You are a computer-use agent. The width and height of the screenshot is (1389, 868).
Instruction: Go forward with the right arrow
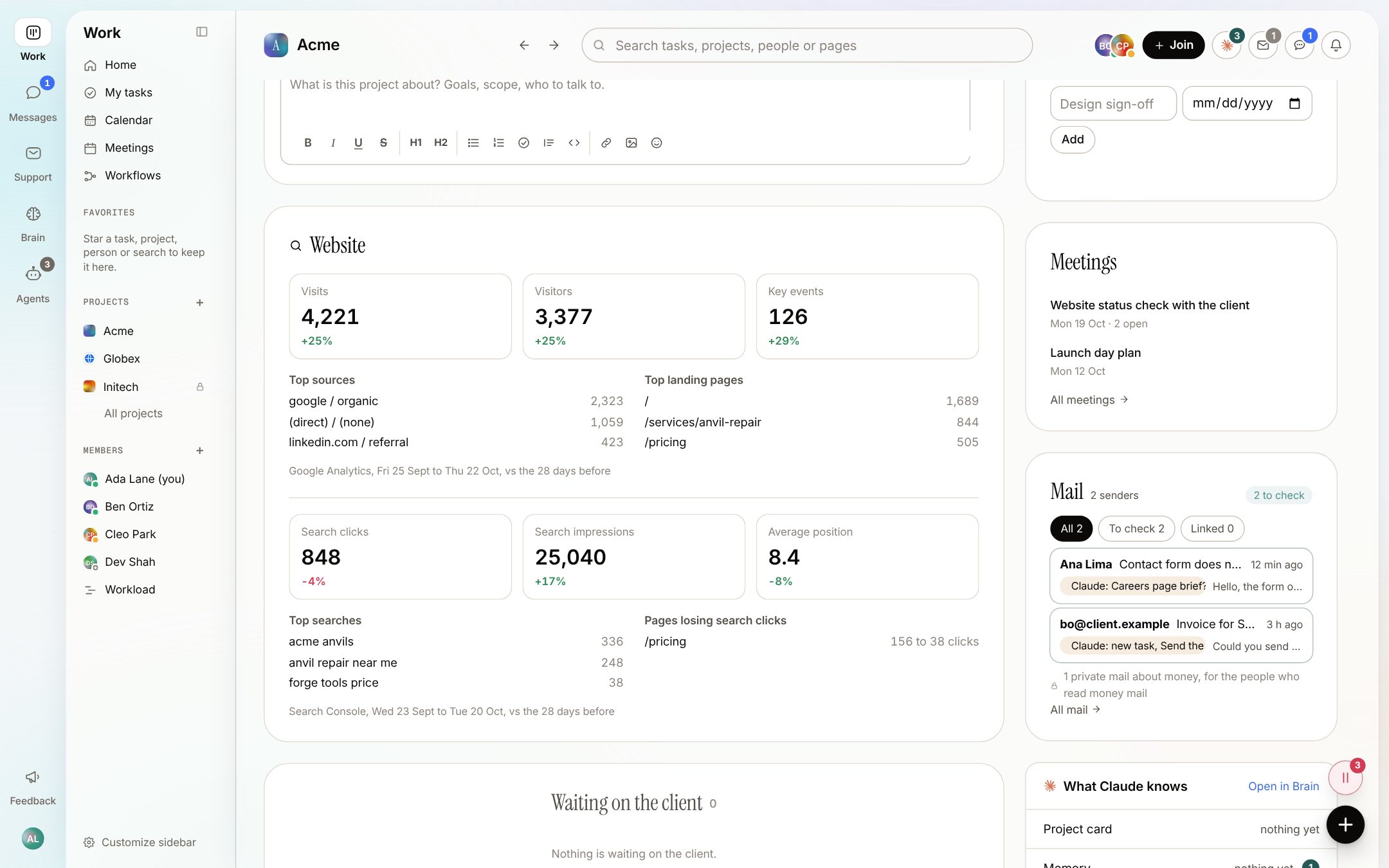point(554,45)
